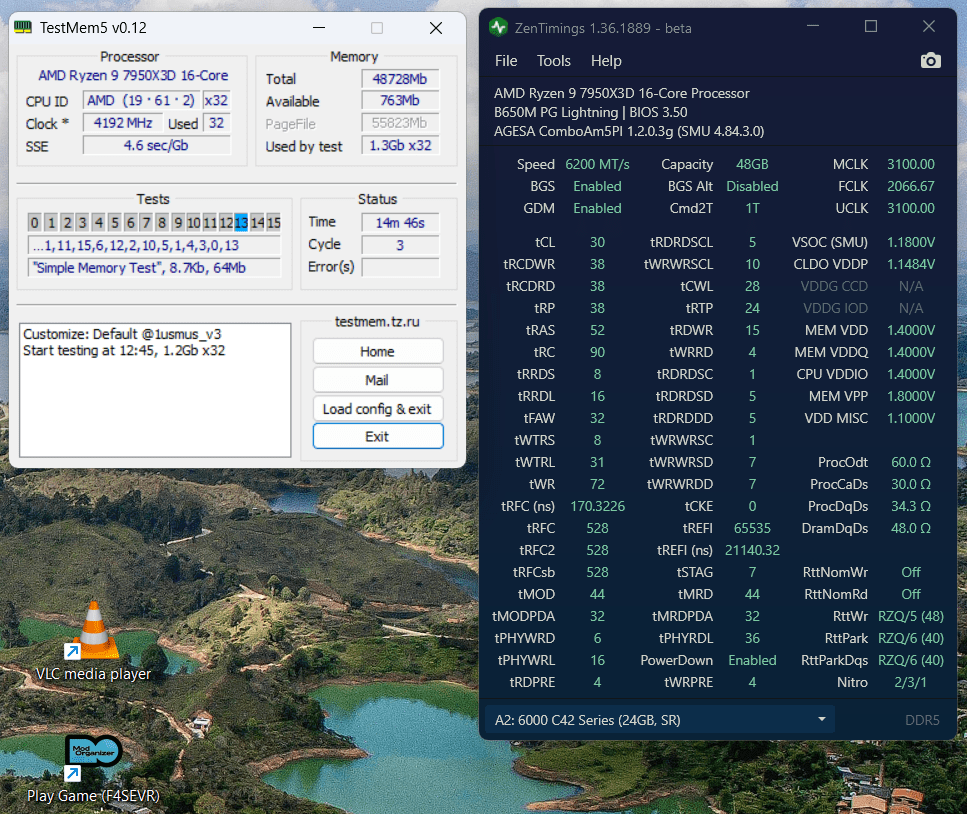
Task: Click the tWR value 72
Action: point(597,484)
